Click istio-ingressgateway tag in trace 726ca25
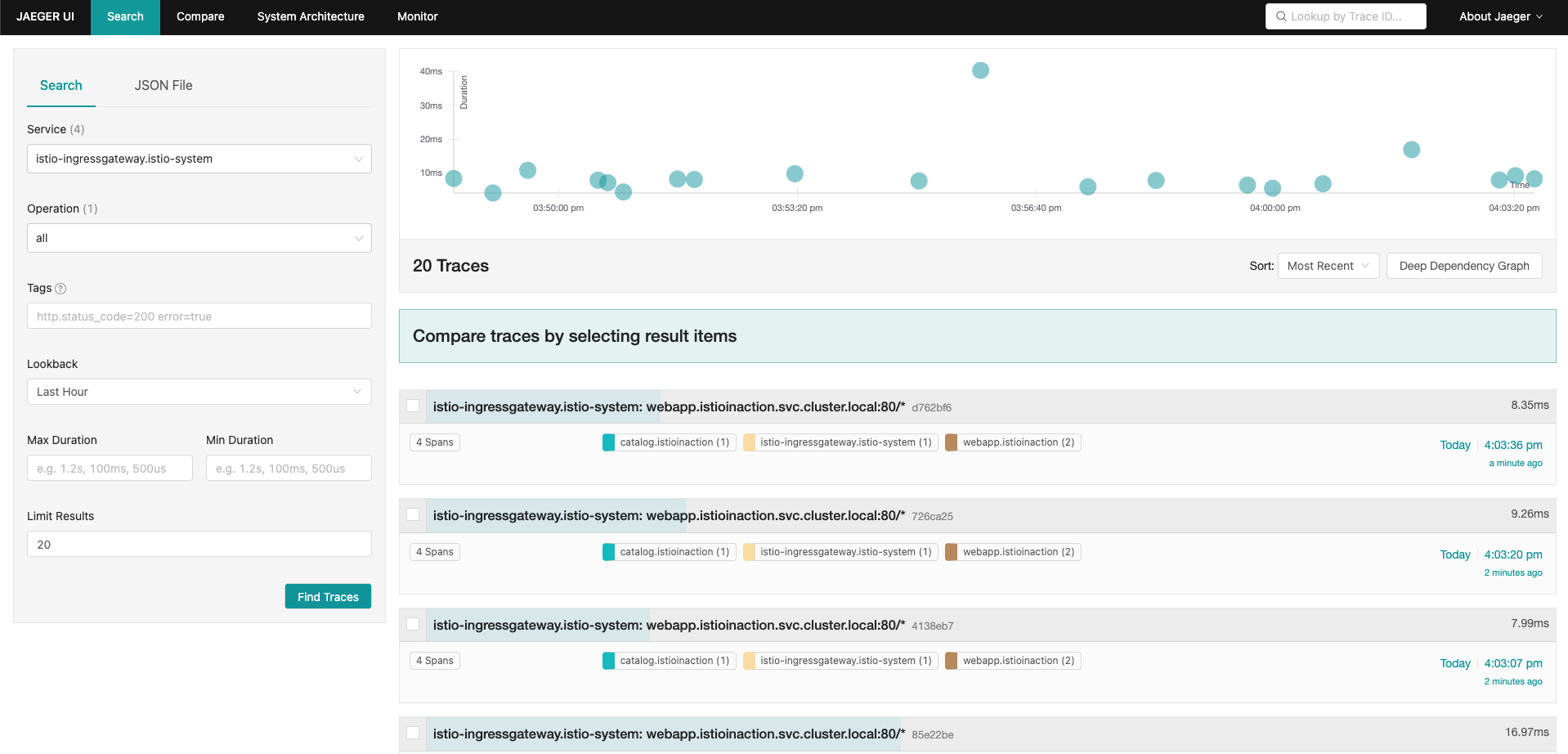 click(x=840, y=552)
